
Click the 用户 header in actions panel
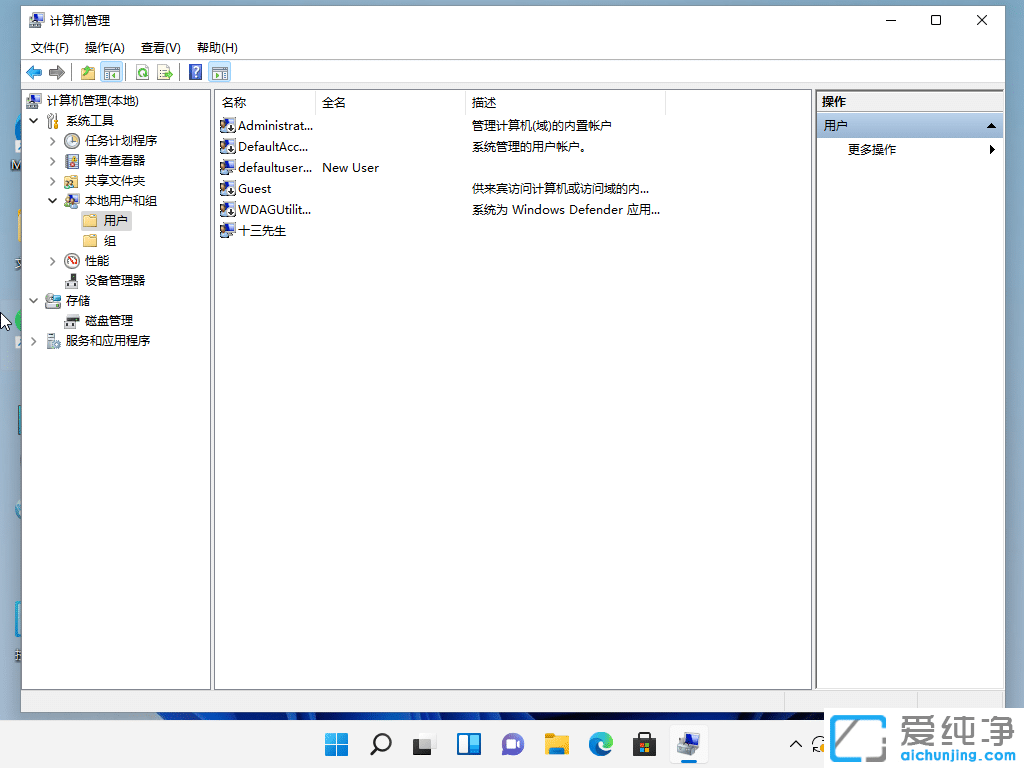[837, 125]
